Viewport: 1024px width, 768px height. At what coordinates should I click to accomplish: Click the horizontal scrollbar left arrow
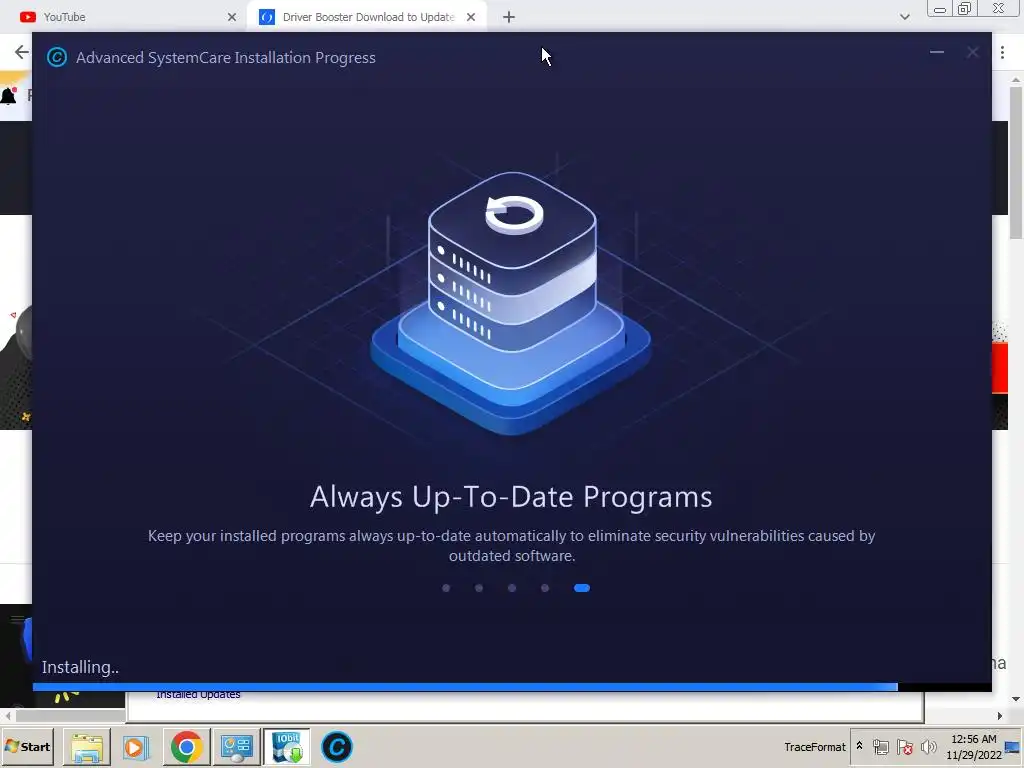(x=8, y=716)
